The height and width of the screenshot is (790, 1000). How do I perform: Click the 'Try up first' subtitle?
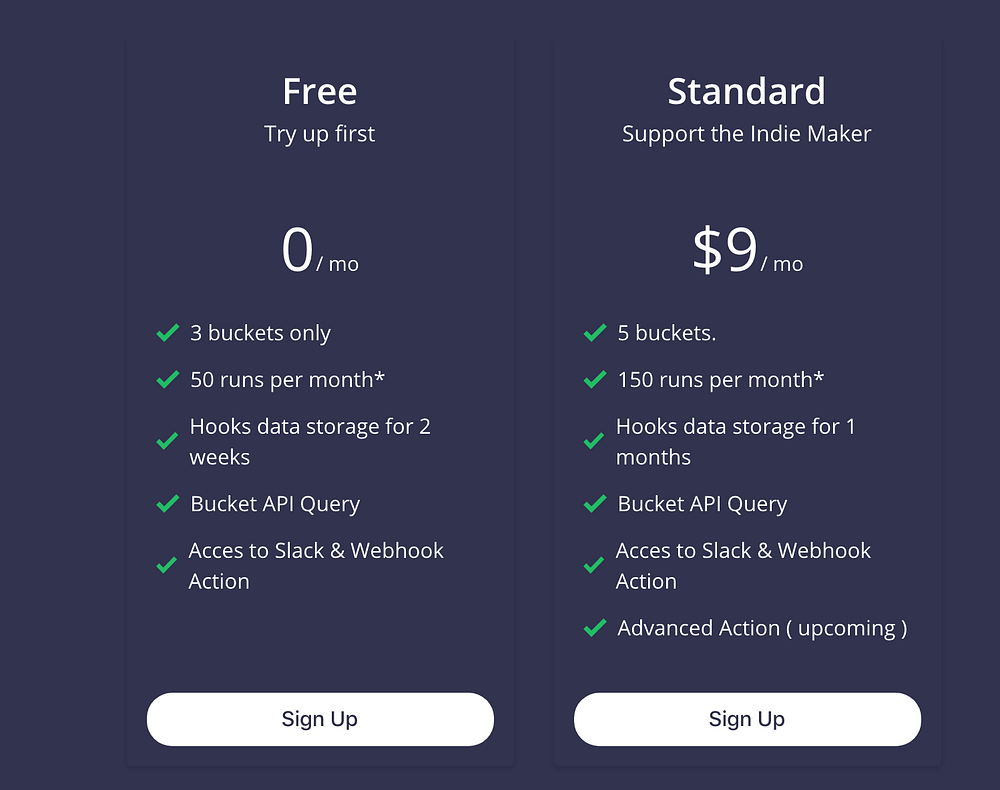click(x=320, y=135)
